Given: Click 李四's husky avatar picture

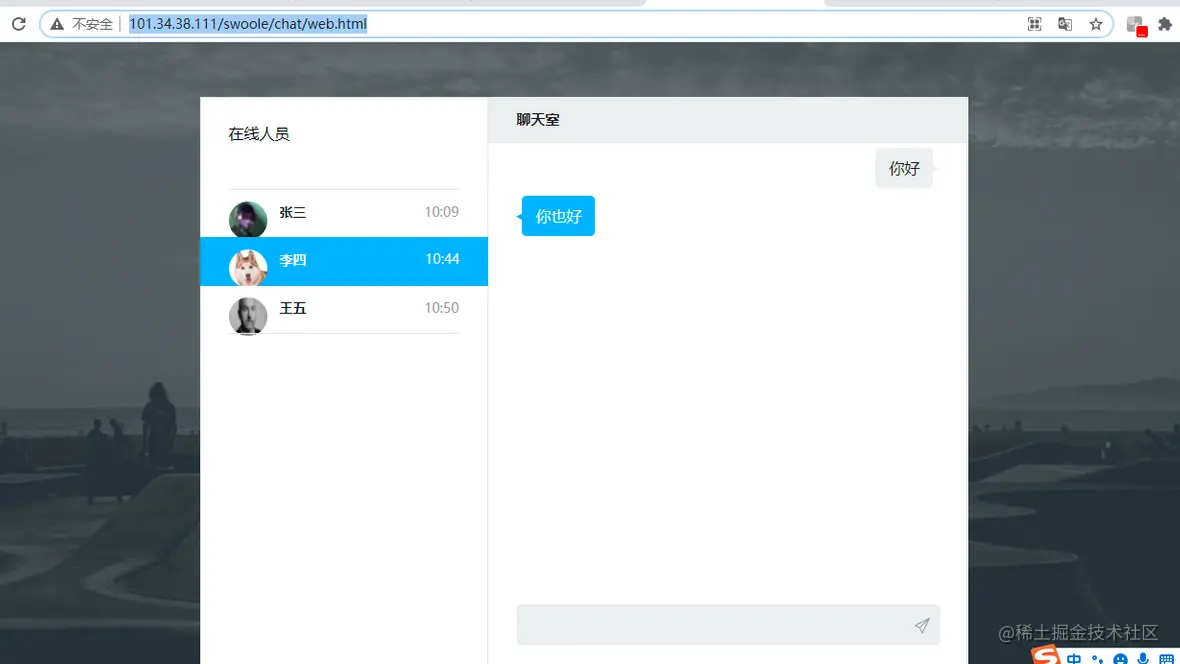Looking at the screenshot, I should (248, 268).
